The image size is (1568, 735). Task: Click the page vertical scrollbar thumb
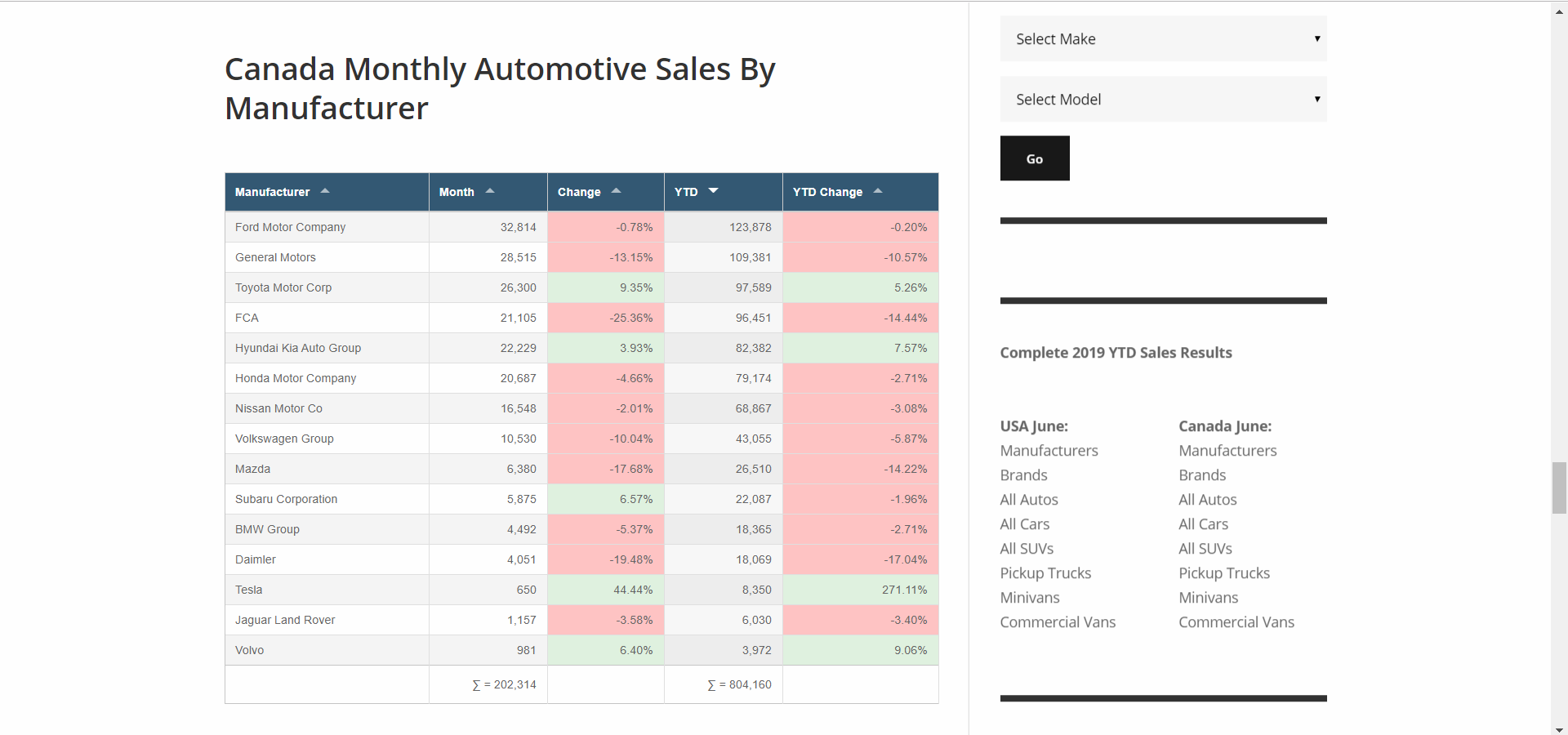pyautogui.click(x=1559, y=488)
